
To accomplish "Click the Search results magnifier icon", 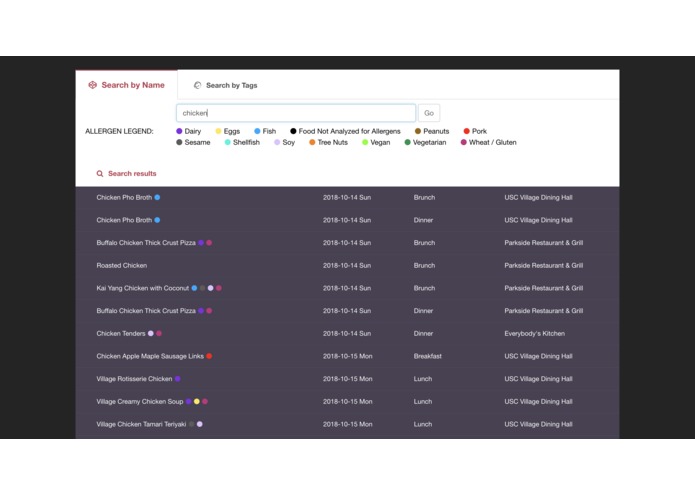I will (100, 174).
